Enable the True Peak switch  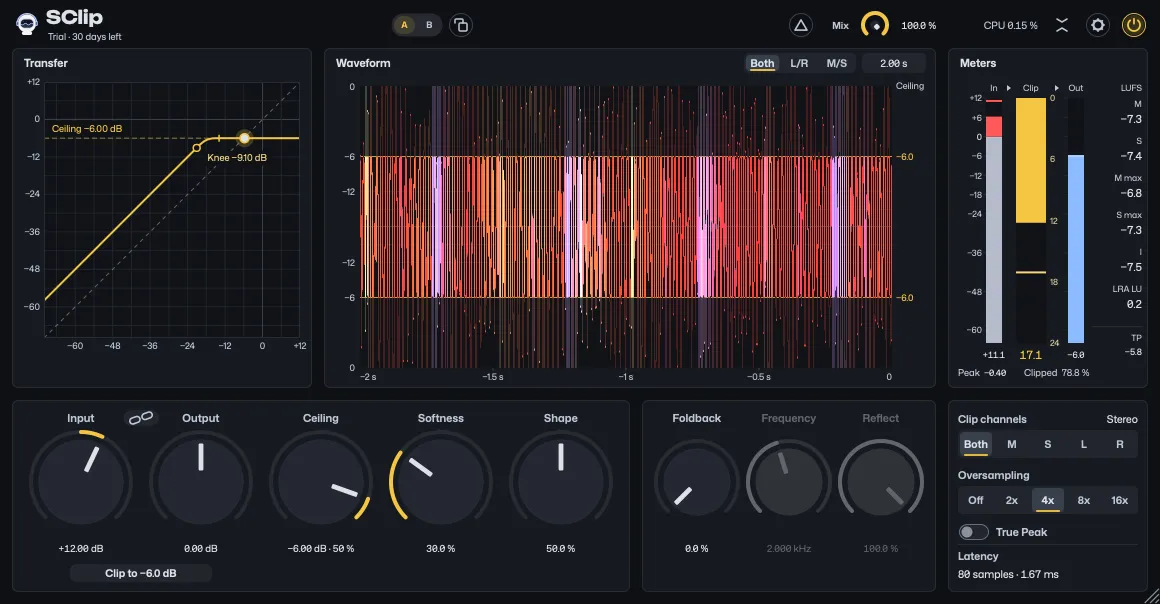[x=974, y=532]
